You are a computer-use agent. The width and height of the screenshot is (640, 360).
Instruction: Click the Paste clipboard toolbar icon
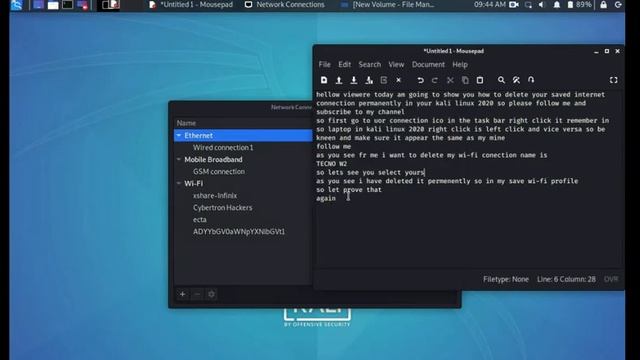coord(480,80)
